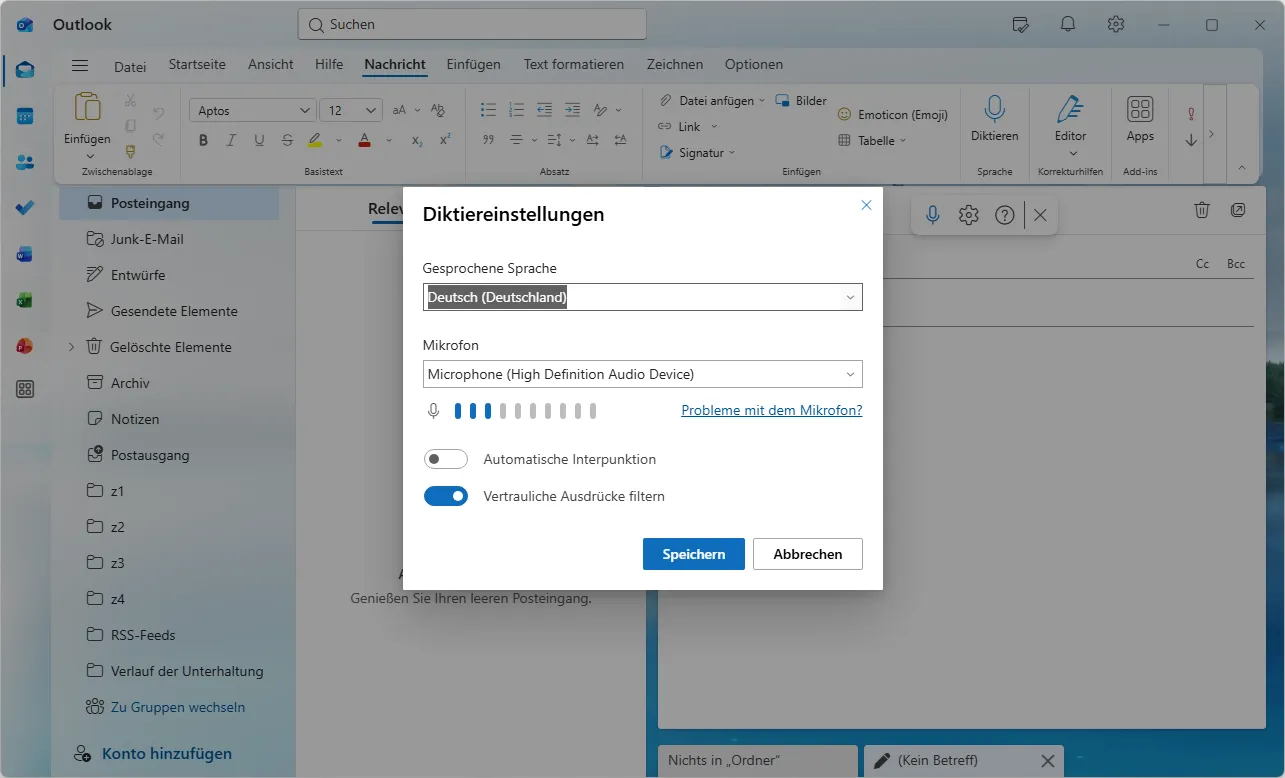Screen dimensions: 1285x778
Task: Click the microphone on the dictation toolbar
Action: pyautogui.click(x=933, y=215)
